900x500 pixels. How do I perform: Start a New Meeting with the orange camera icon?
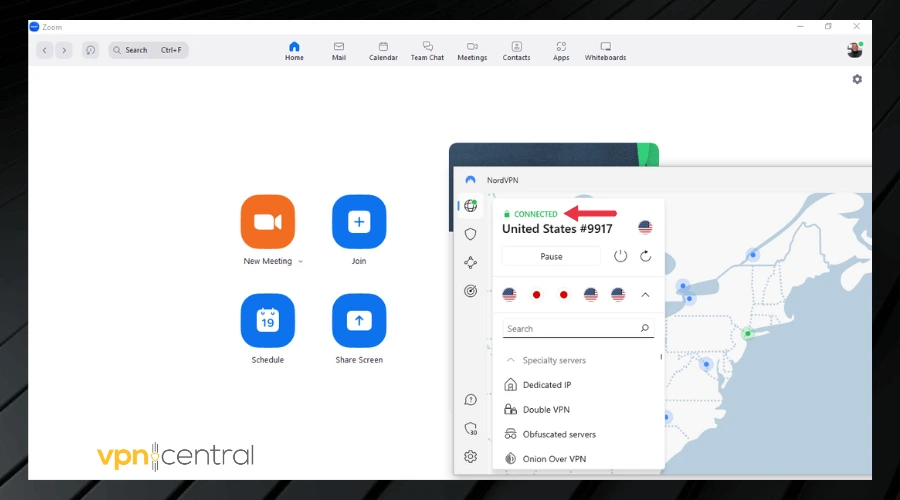(x=267, y=222)
